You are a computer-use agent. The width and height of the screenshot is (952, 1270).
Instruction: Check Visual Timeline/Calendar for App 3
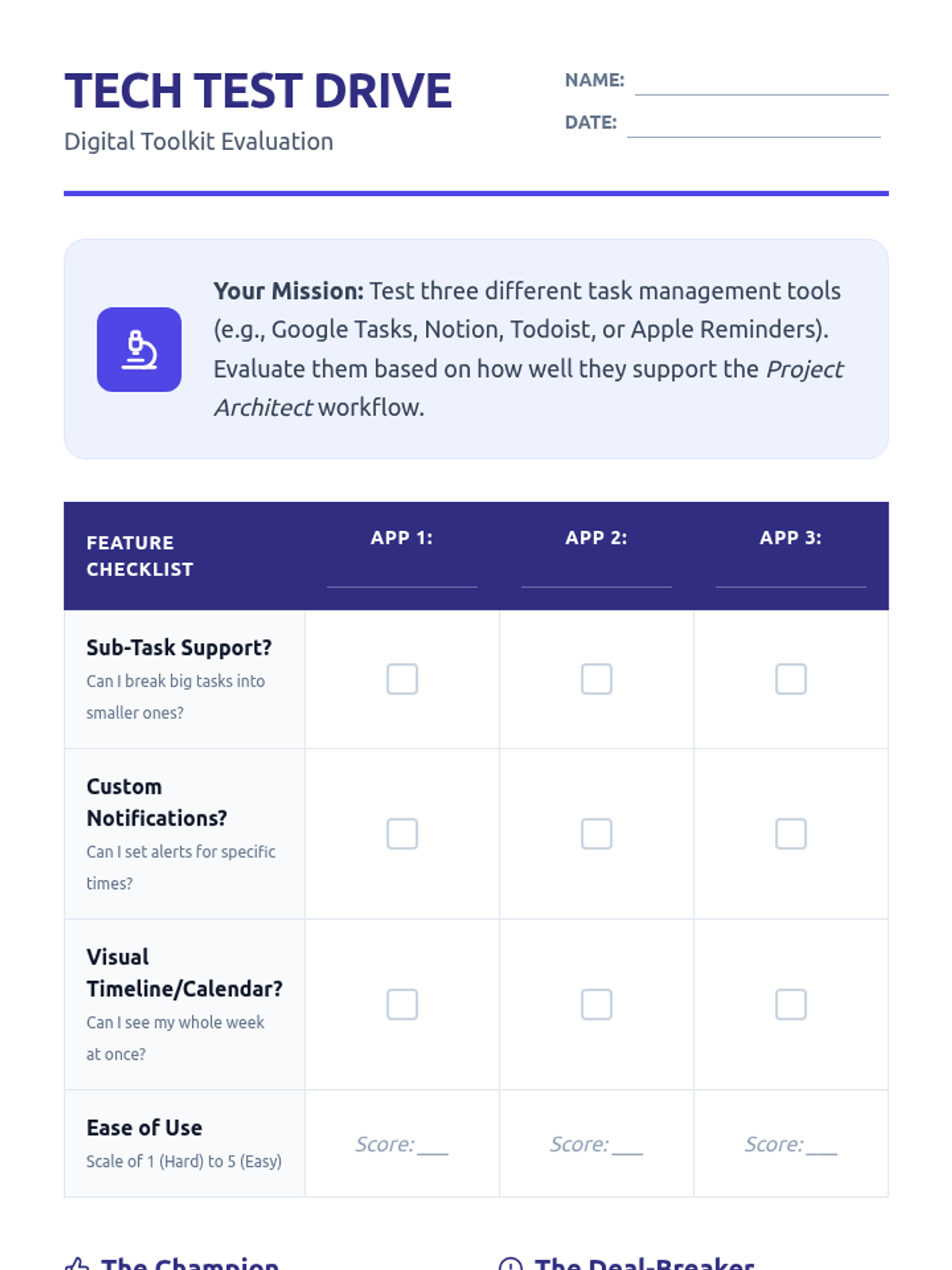pyautogui.click(x=791, y=1005)
